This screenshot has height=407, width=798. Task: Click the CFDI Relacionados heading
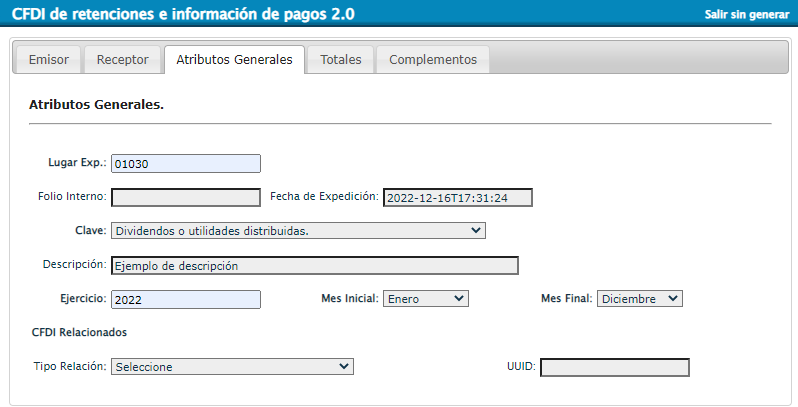[x=79, y=332]
